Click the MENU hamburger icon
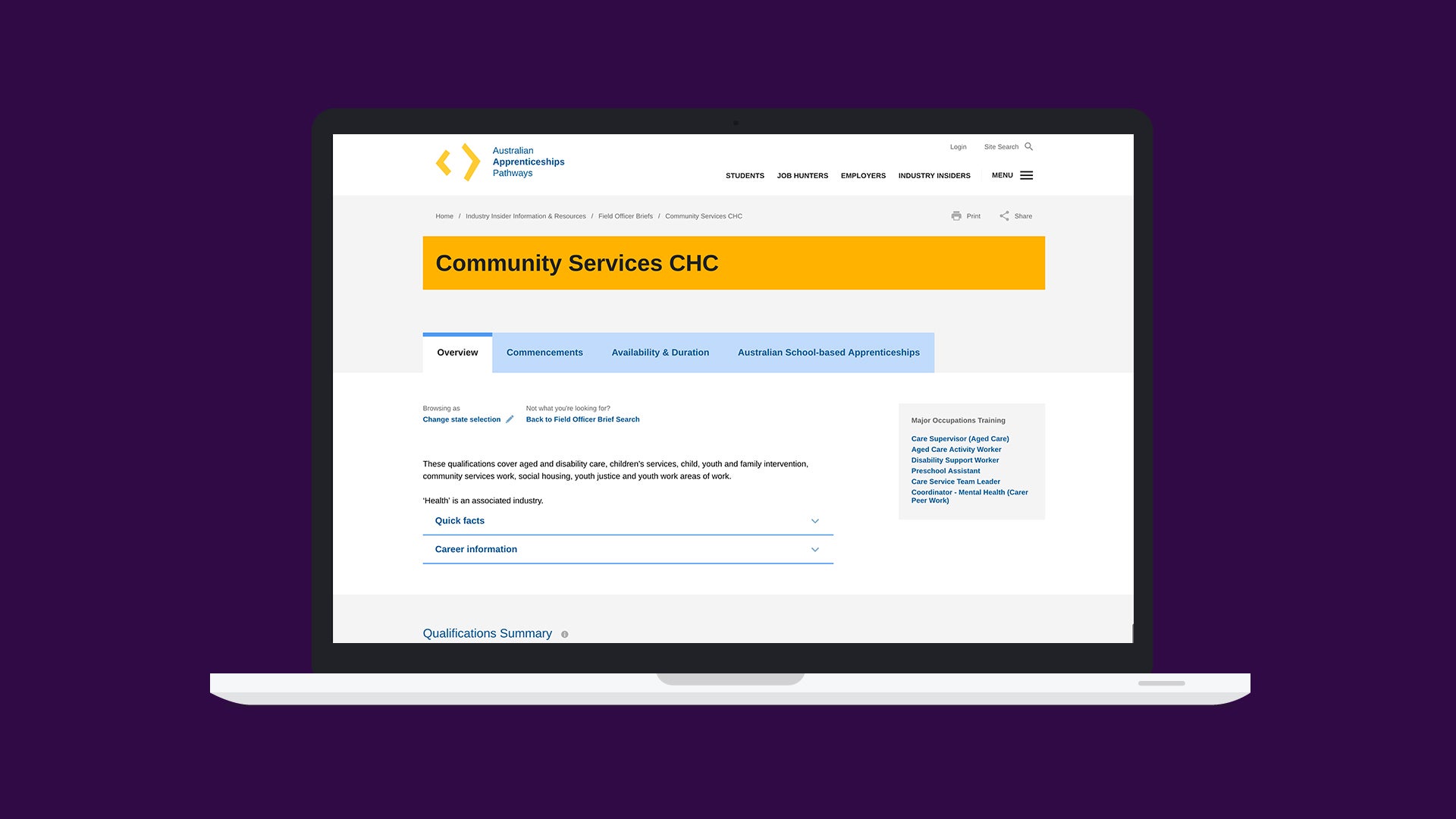 pos(1026,175)
